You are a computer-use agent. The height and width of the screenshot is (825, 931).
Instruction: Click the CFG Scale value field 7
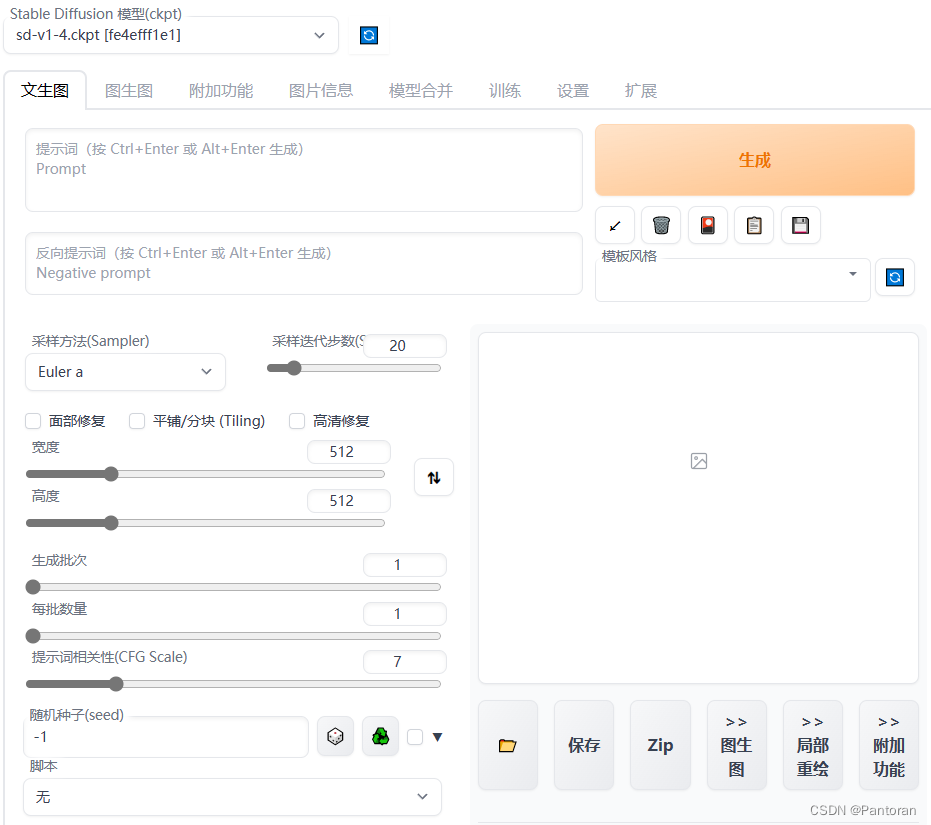(x=405, y=662)
